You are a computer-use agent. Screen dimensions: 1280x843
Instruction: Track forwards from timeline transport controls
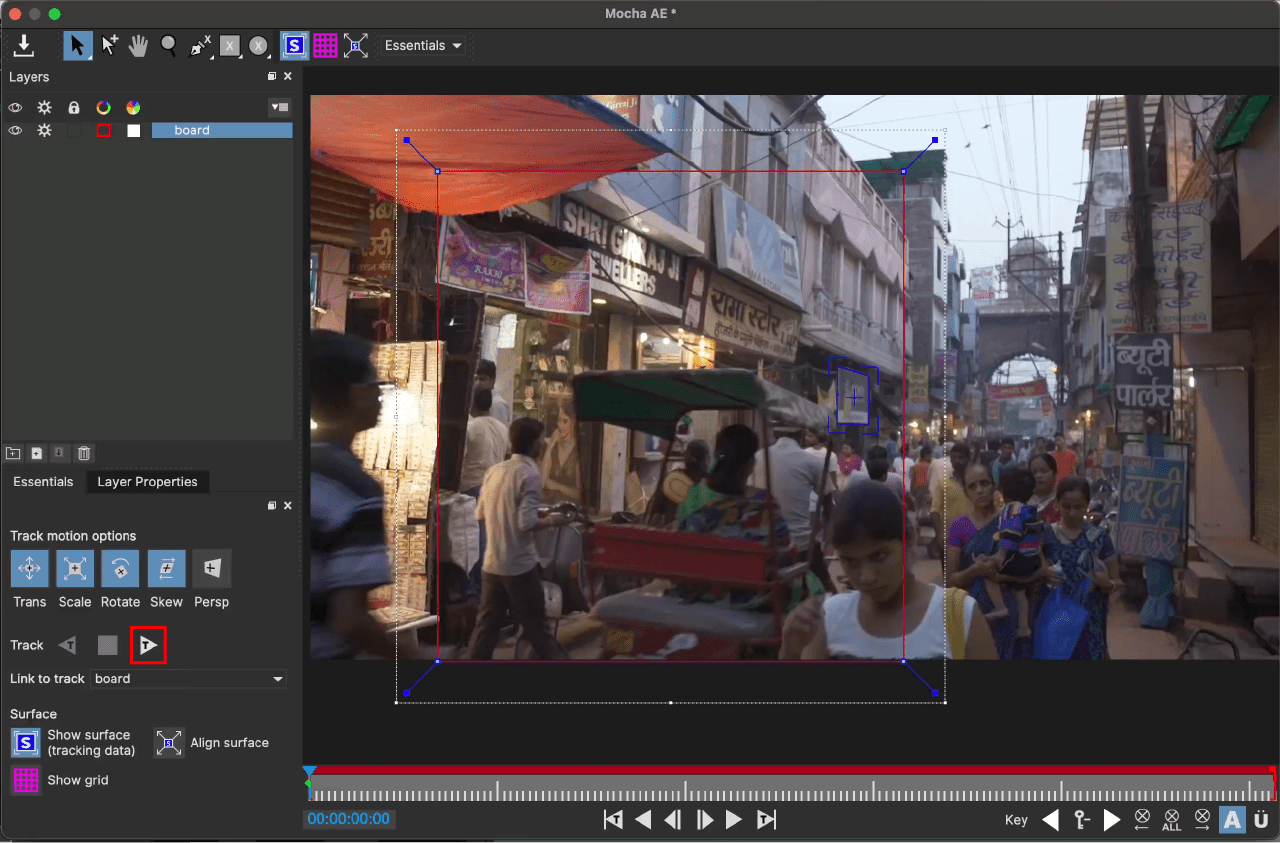766,820
